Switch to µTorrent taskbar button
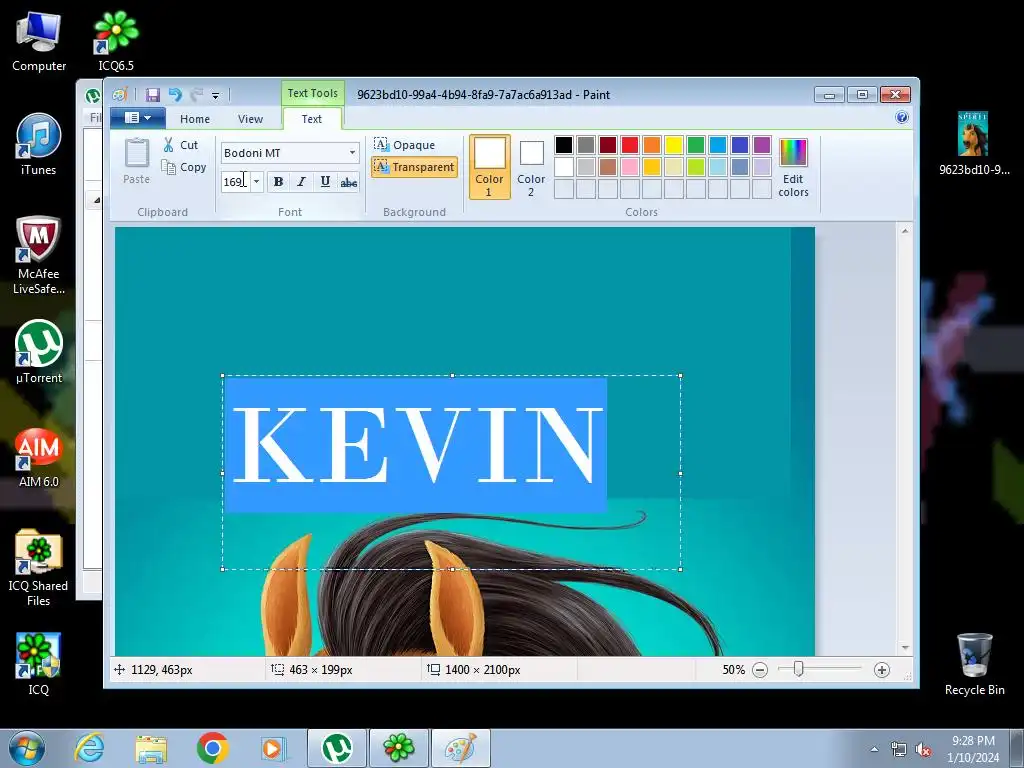The image size is (1024, 768). tap(337, 748)
